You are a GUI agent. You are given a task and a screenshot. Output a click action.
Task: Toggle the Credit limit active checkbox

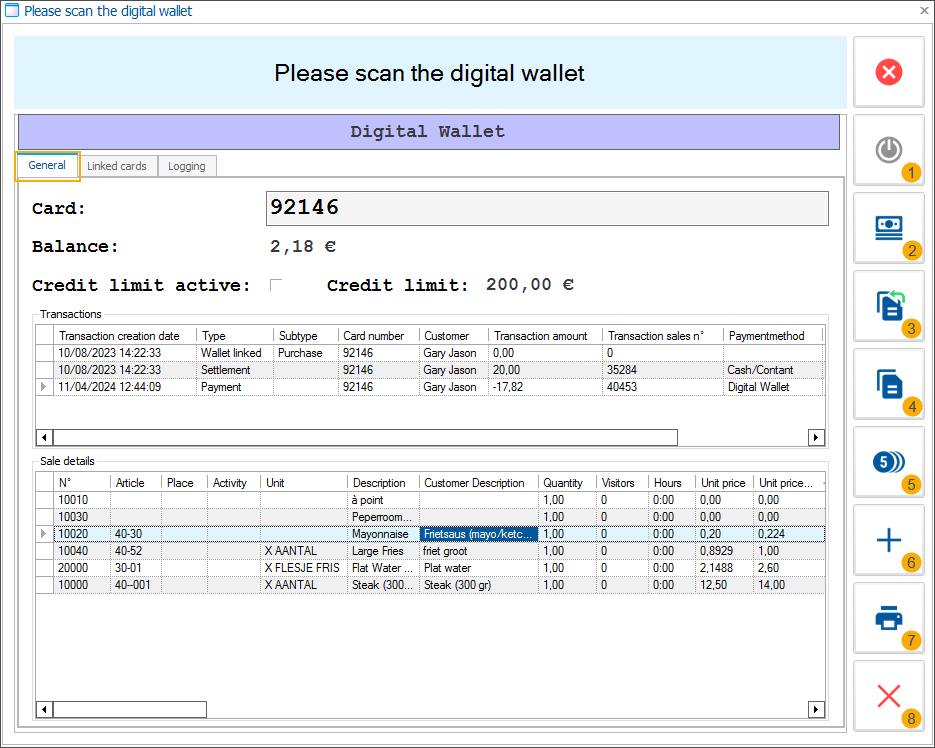click(276, 285)
